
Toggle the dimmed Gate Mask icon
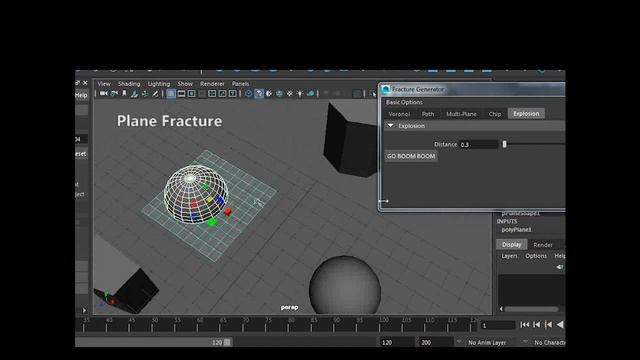pos(202,94)
